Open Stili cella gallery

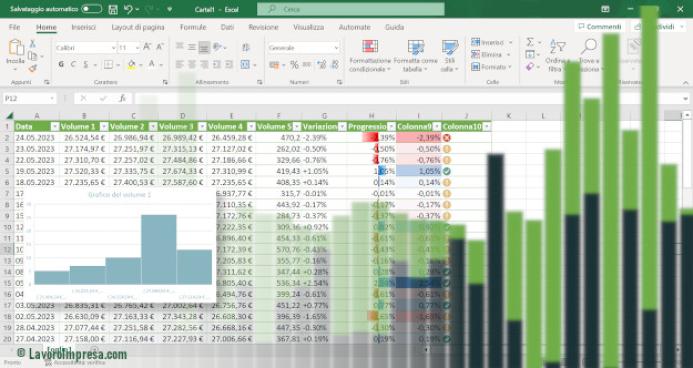(x=450, y=56)
